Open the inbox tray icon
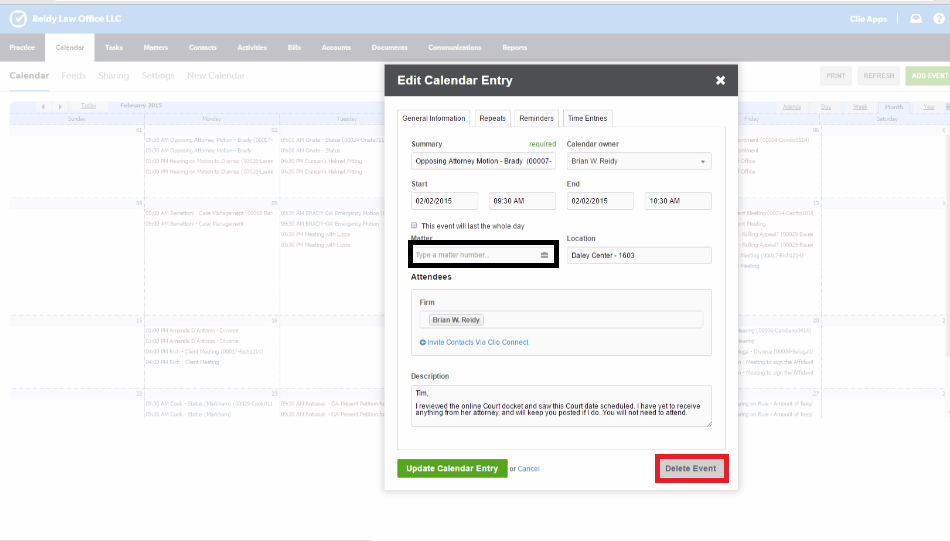 (915, 19)
